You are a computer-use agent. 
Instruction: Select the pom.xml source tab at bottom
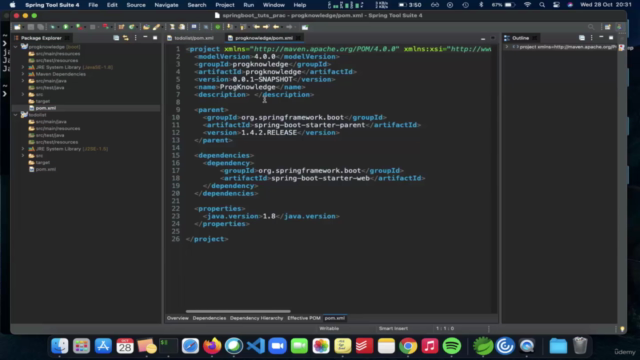(334, 318)
